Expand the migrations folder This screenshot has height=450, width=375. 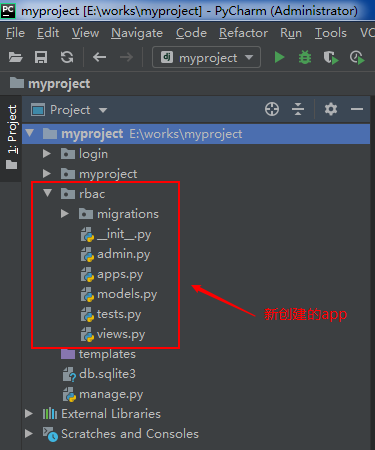click(65, 214)
